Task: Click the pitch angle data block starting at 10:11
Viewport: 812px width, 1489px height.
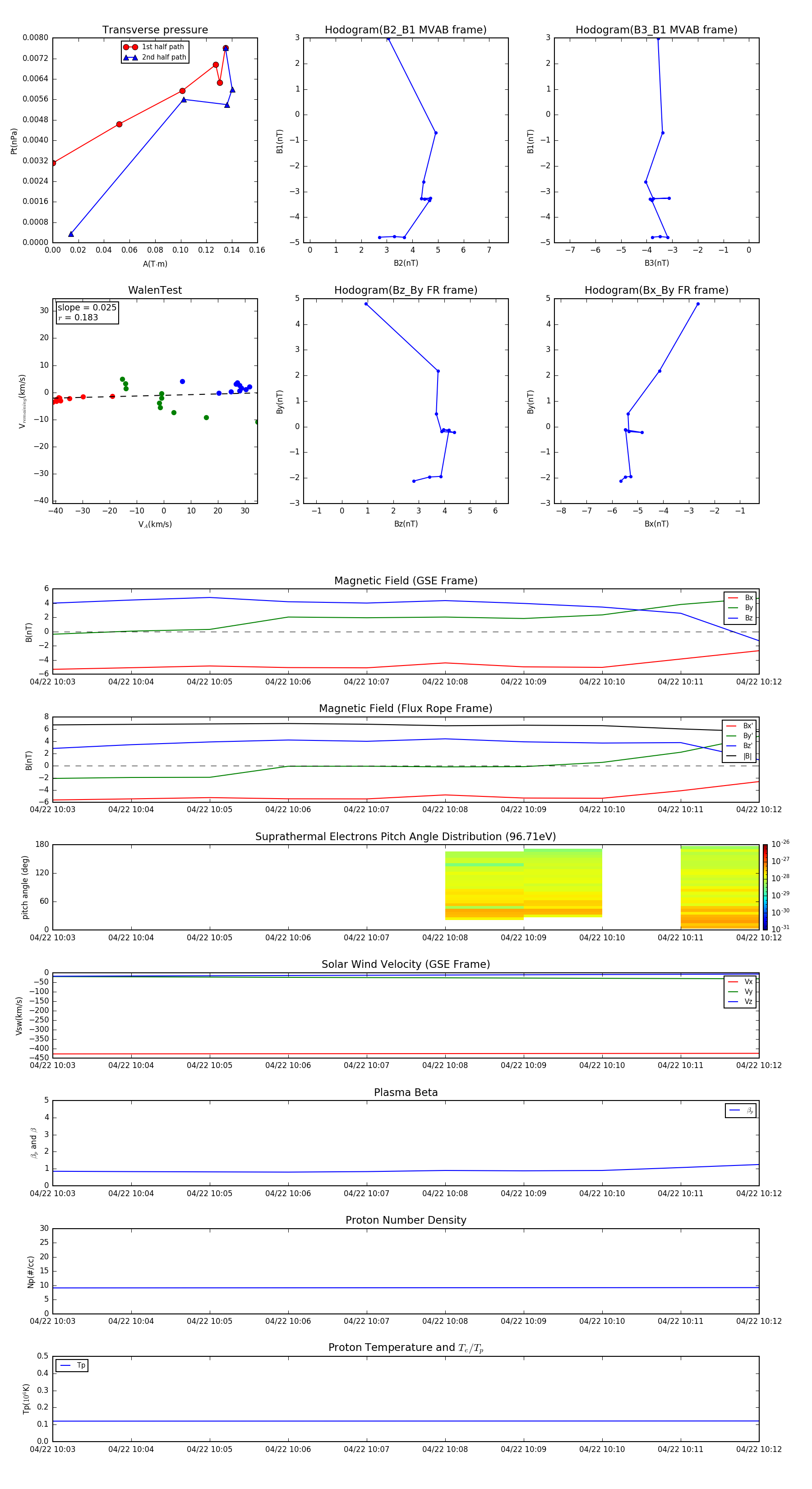Action: [x=720, y=888]
